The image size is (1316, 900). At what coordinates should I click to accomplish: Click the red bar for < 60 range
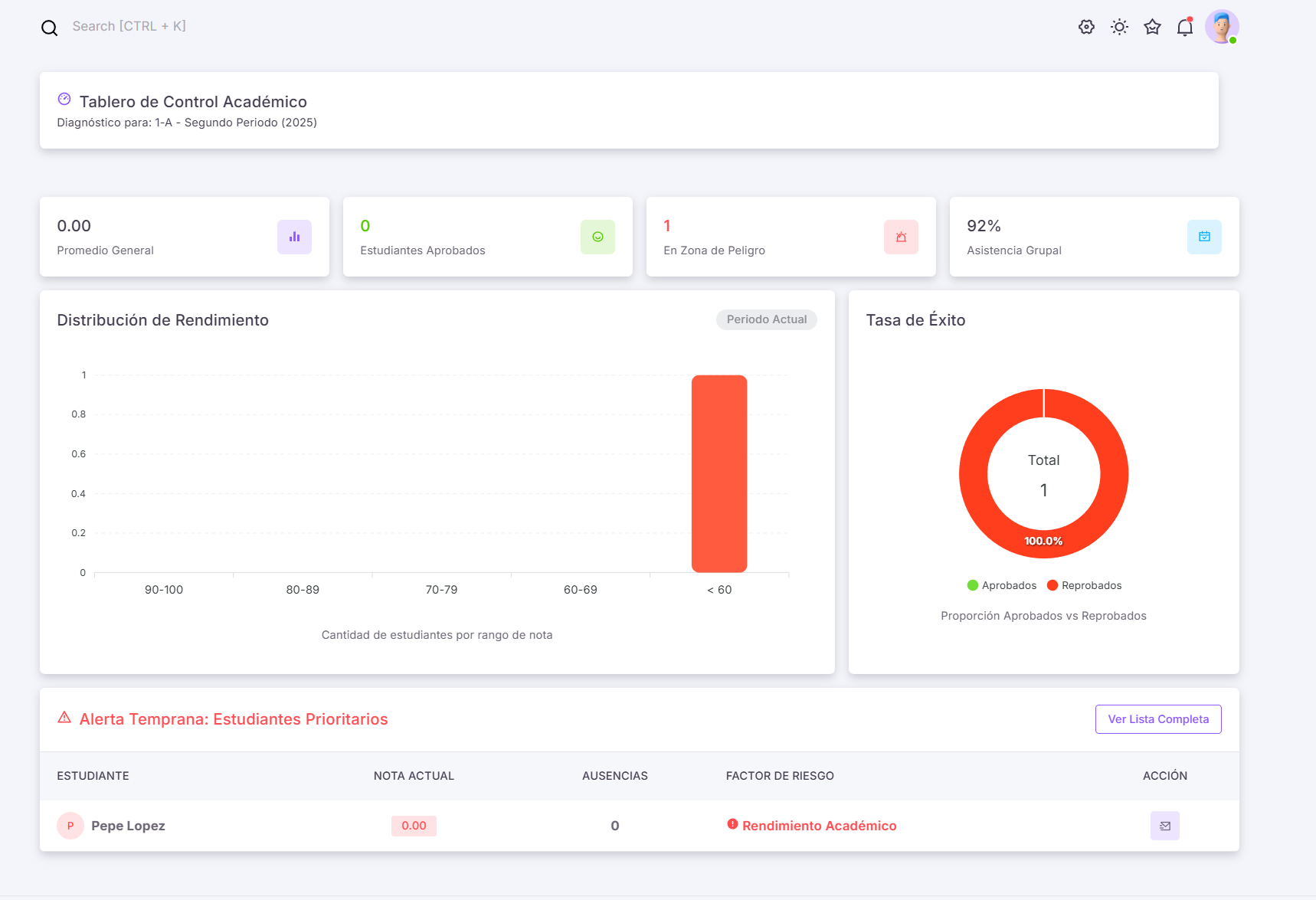pyautogui.click(x=719, y=473)
